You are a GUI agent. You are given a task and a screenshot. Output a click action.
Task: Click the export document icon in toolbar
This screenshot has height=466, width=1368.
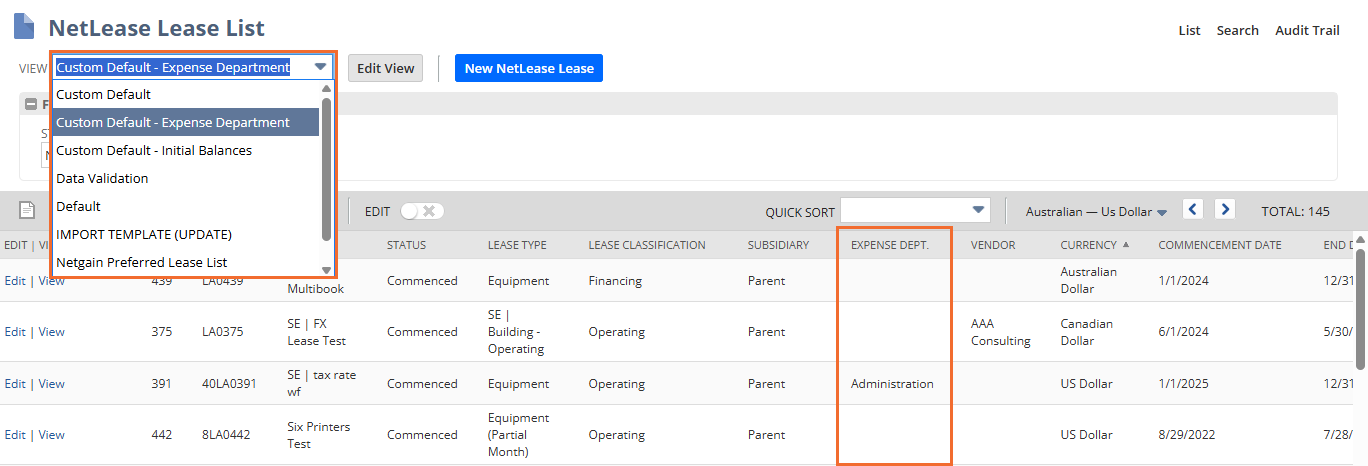pos(27,210)
